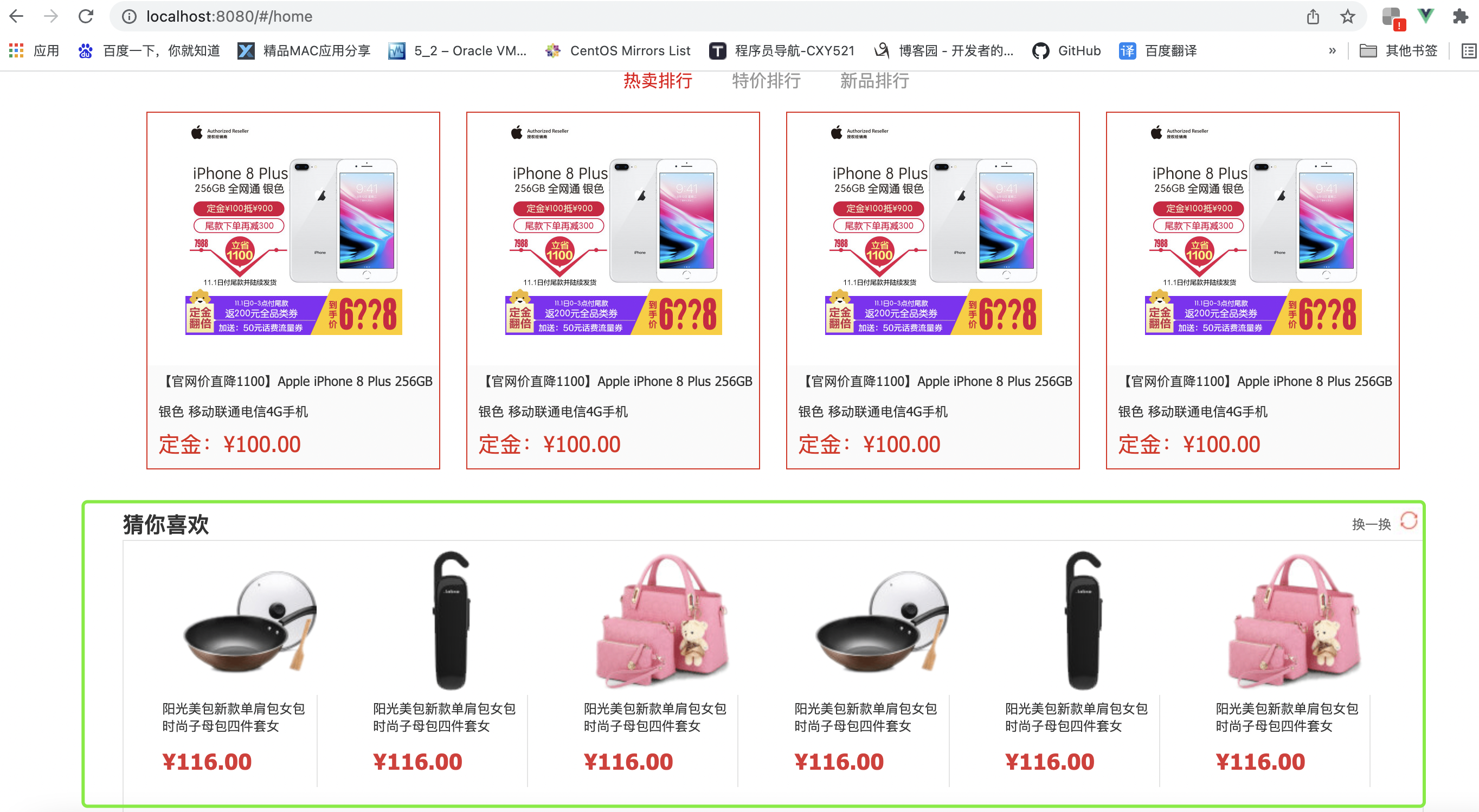Click the address bar URL field
Viewport: 1479px width, 812px height.
coord(706,17)
